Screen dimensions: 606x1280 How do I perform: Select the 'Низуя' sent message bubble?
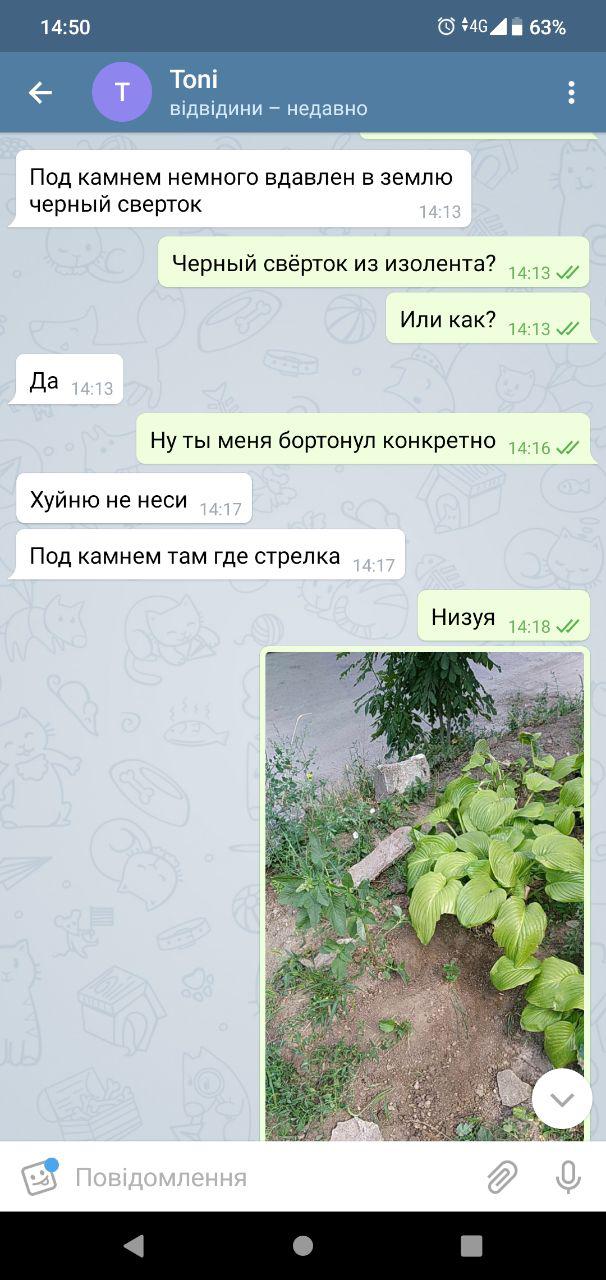tap(503, 616)
